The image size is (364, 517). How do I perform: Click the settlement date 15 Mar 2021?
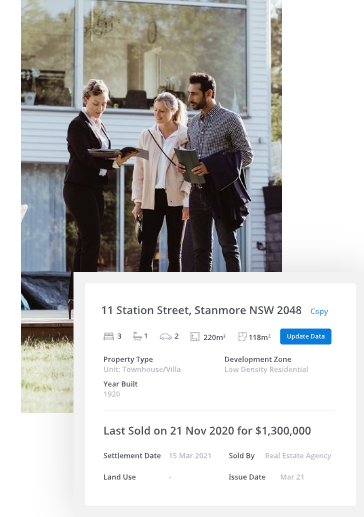190,456
